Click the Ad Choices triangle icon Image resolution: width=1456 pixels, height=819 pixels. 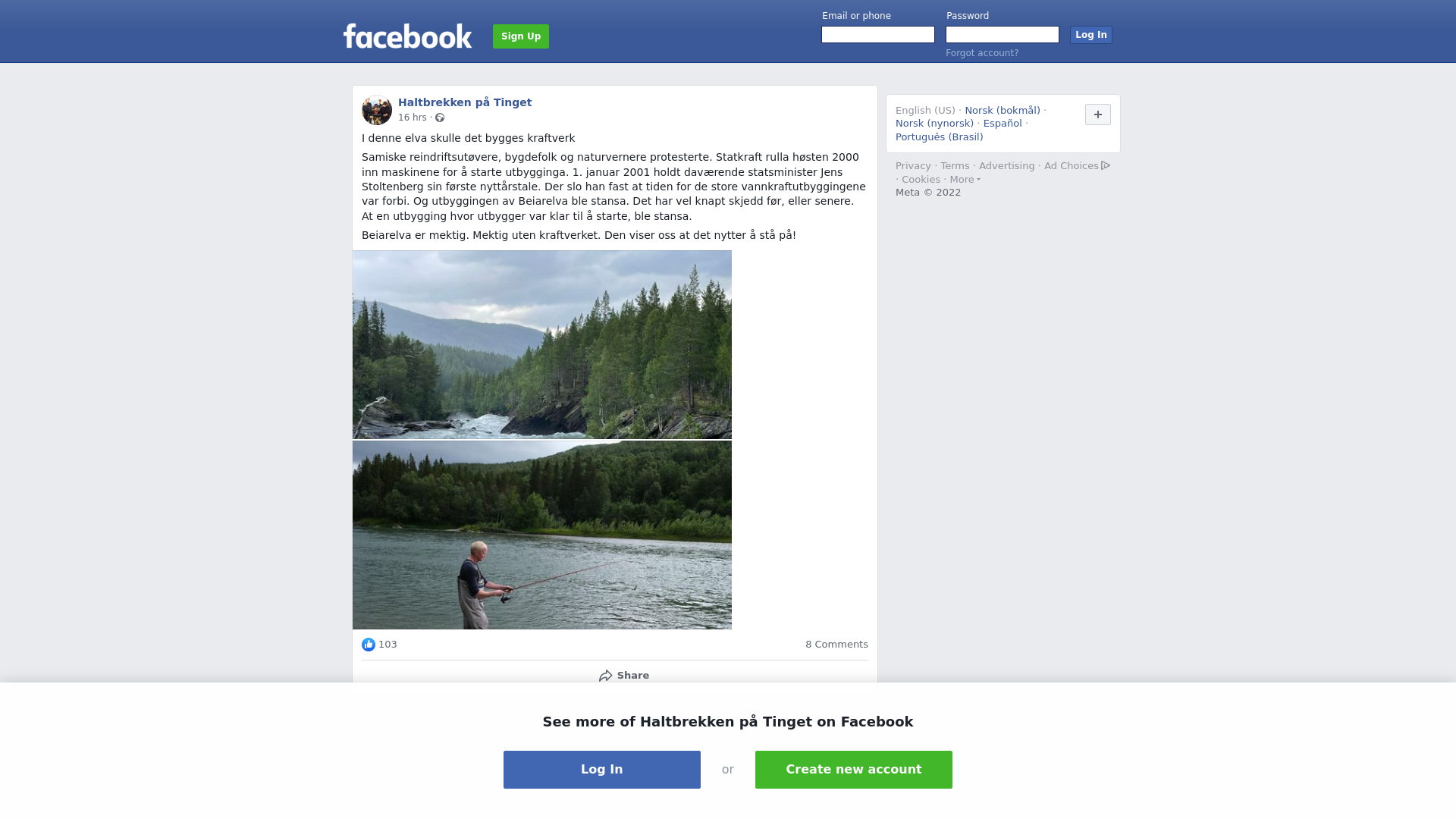tap(1106, 165)
